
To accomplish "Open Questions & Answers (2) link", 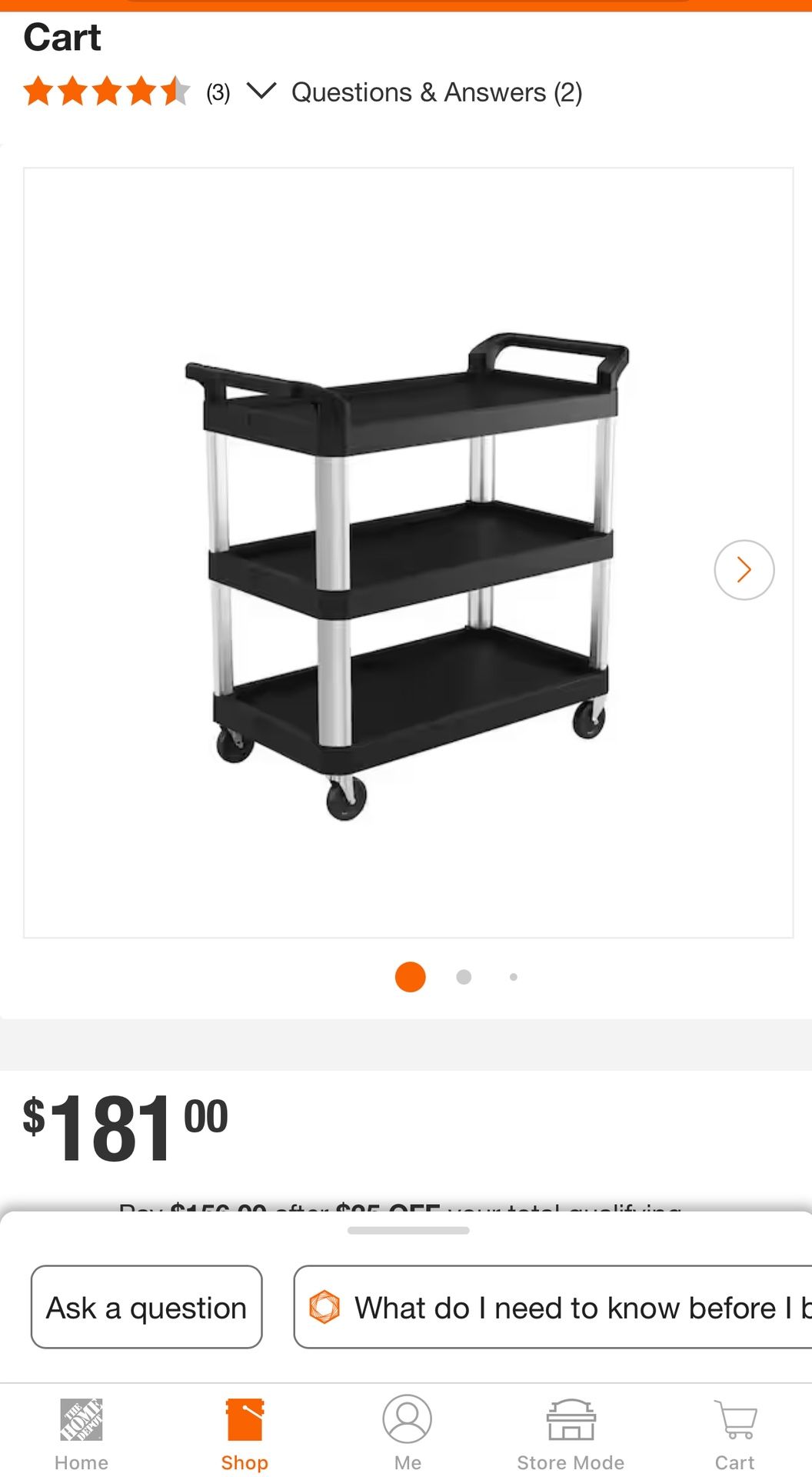I will coord(437,92).
